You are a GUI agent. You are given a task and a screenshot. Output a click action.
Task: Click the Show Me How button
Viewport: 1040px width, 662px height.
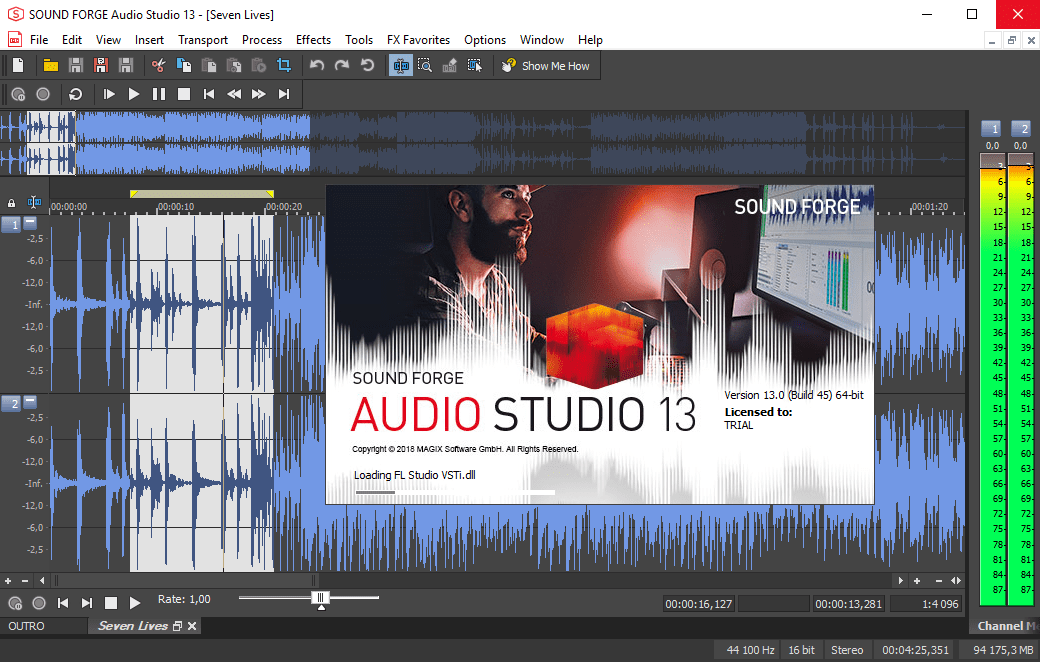pos(546,66)
